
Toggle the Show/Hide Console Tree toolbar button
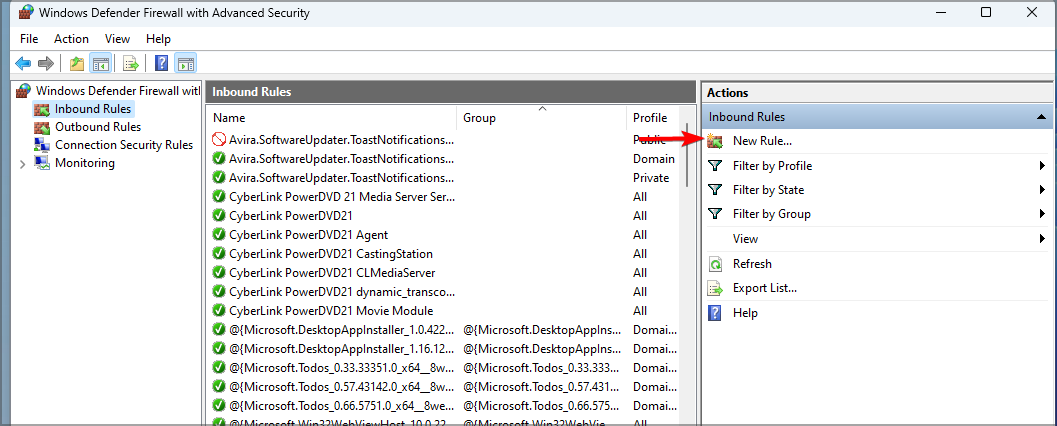[x=100, y=64]
